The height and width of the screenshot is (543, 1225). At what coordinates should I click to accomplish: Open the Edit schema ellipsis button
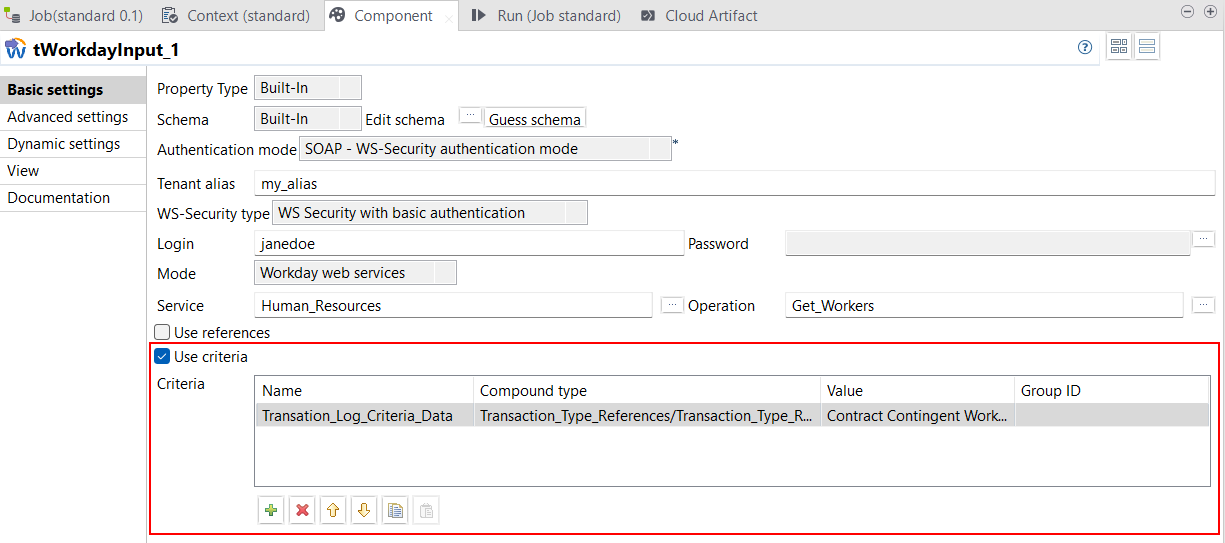pos(470,116)
